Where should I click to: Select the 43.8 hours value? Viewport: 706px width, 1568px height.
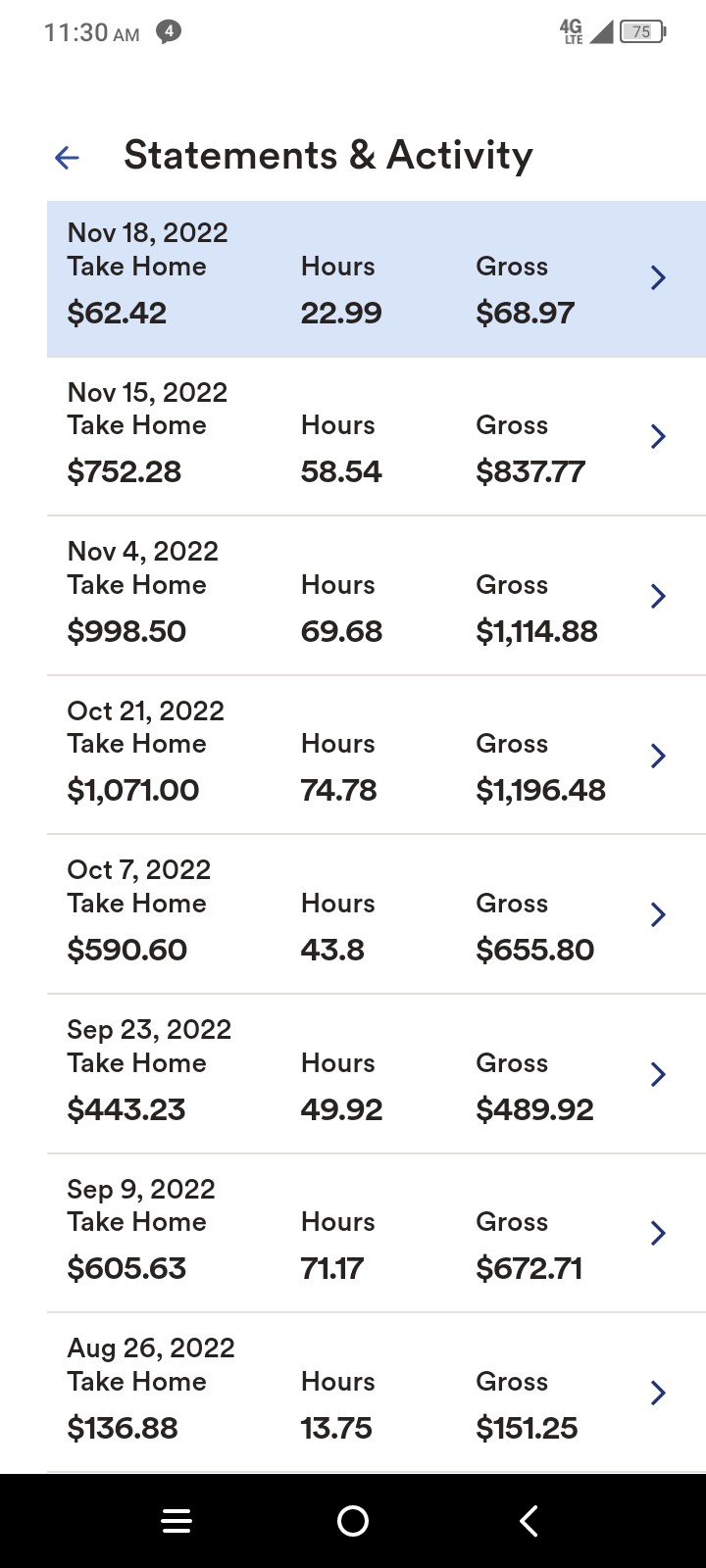332,951
